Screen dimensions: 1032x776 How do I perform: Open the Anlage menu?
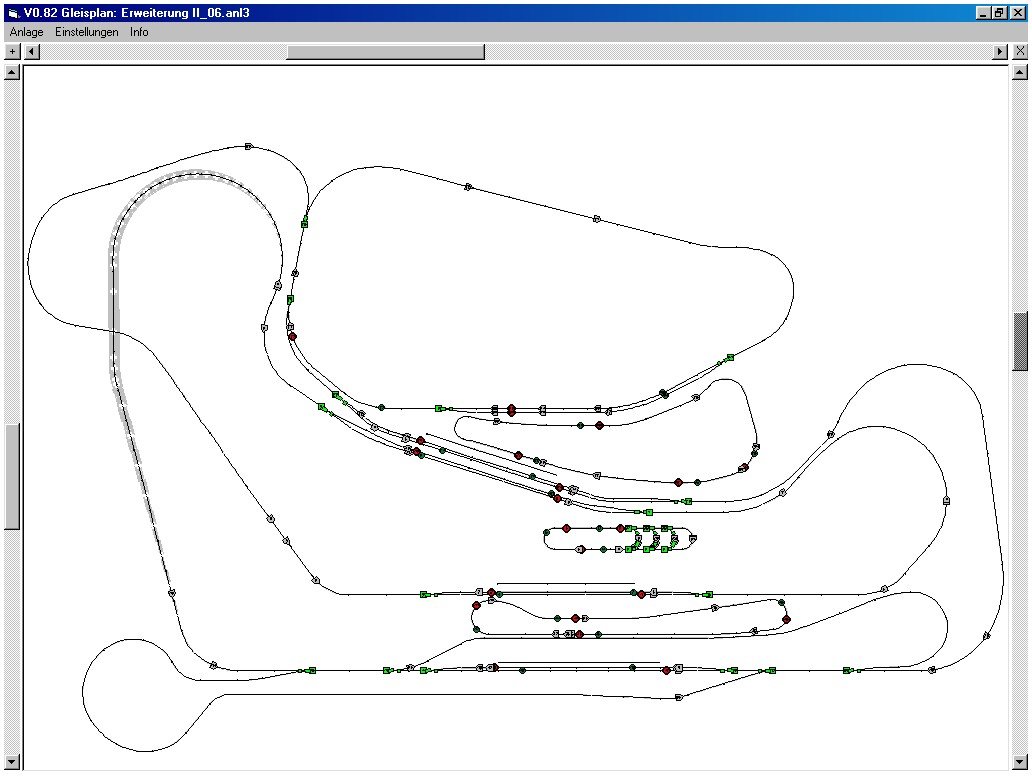point(26,32)
